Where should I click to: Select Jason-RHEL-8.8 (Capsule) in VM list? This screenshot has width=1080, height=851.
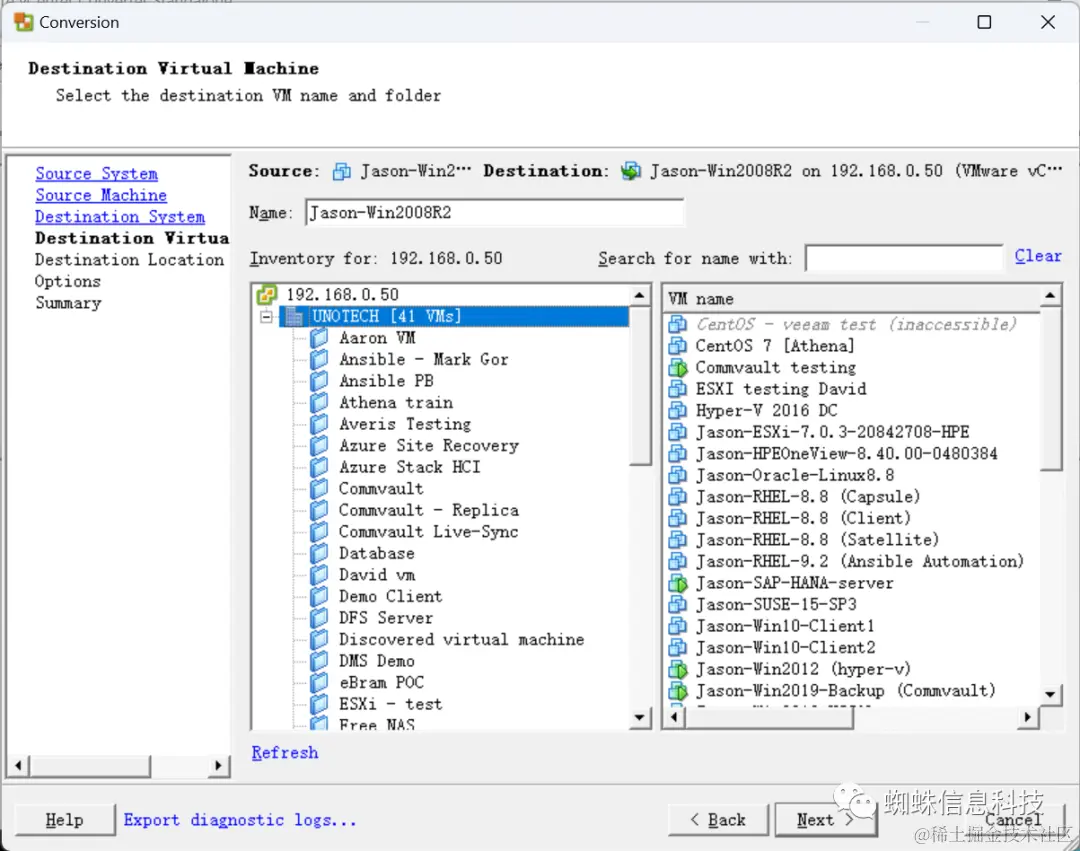808,497
